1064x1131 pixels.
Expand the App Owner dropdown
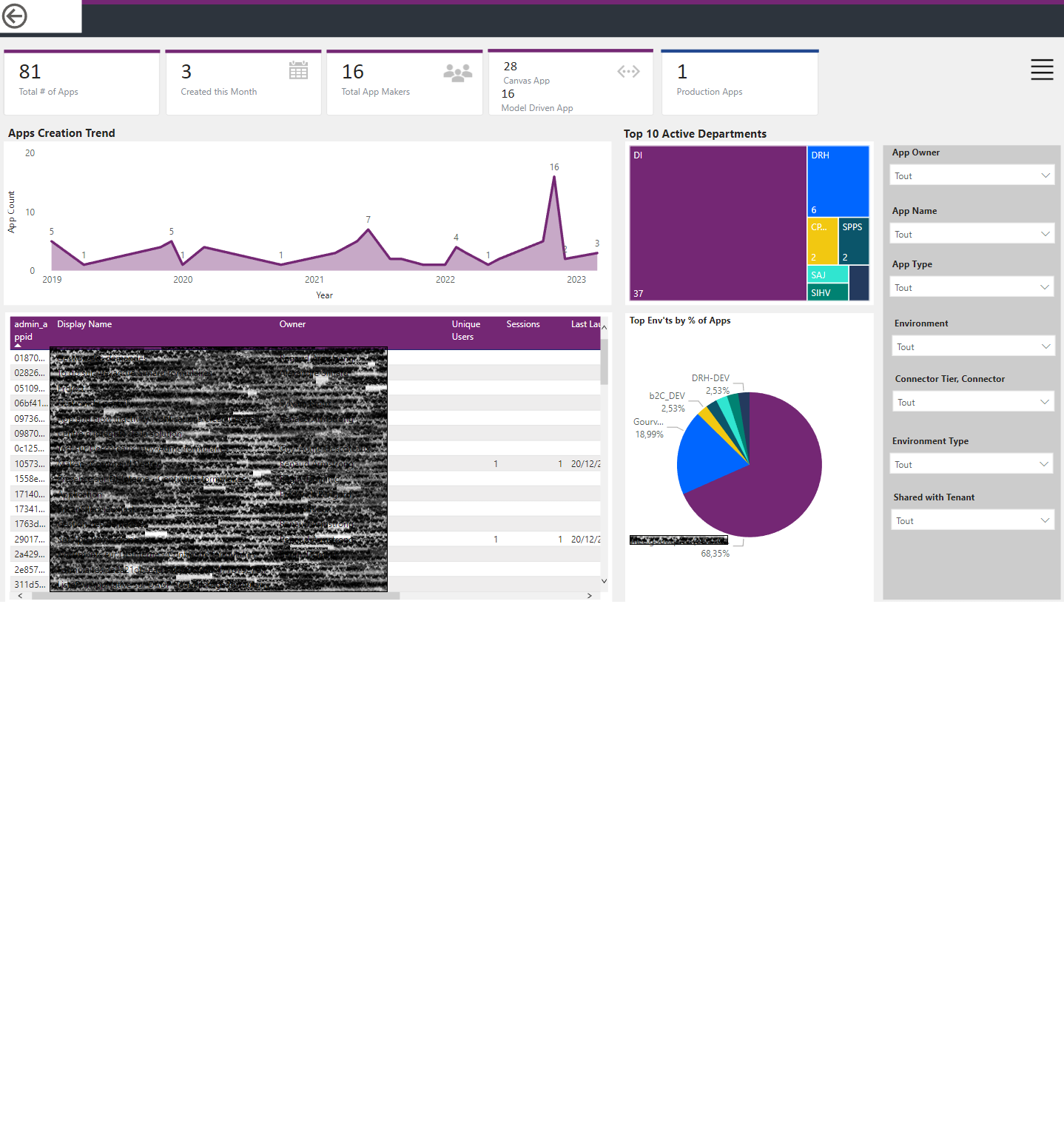tap(972, 175)
